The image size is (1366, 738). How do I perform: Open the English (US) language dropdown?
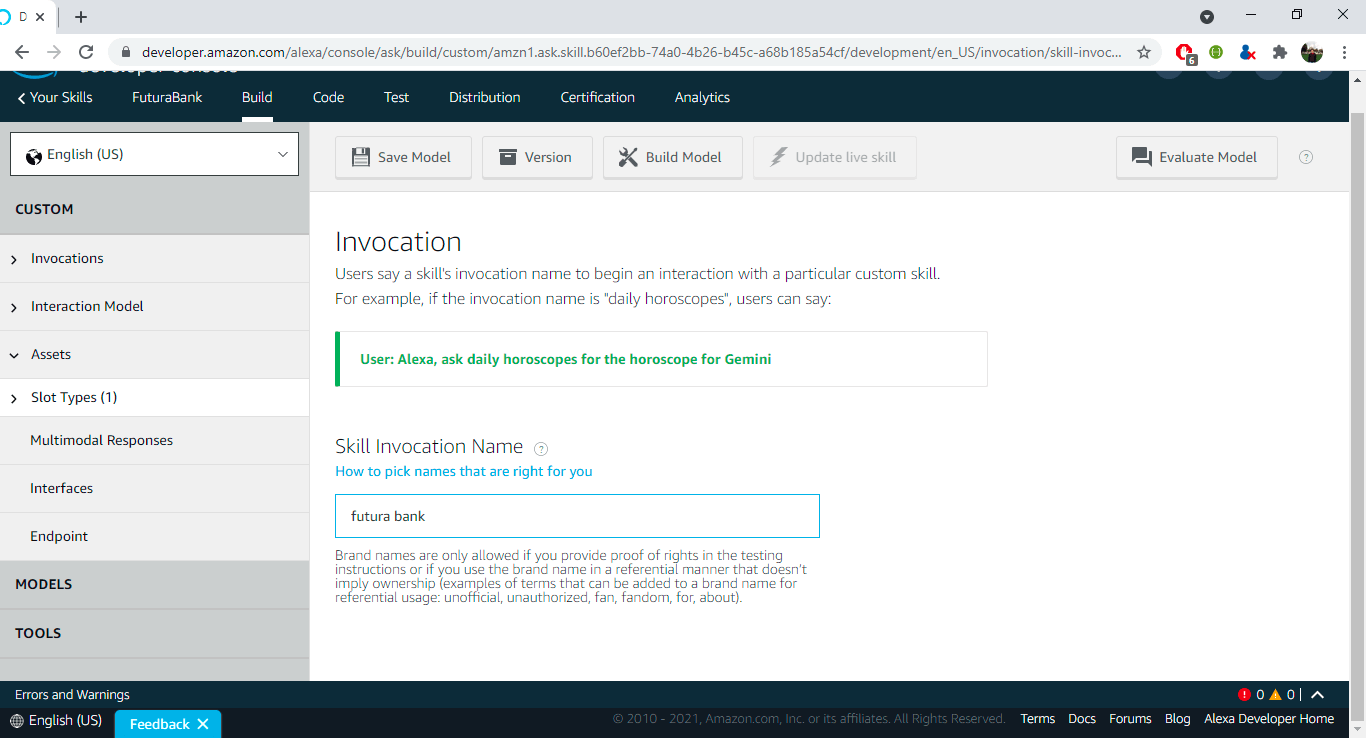(x=154, y=154)
